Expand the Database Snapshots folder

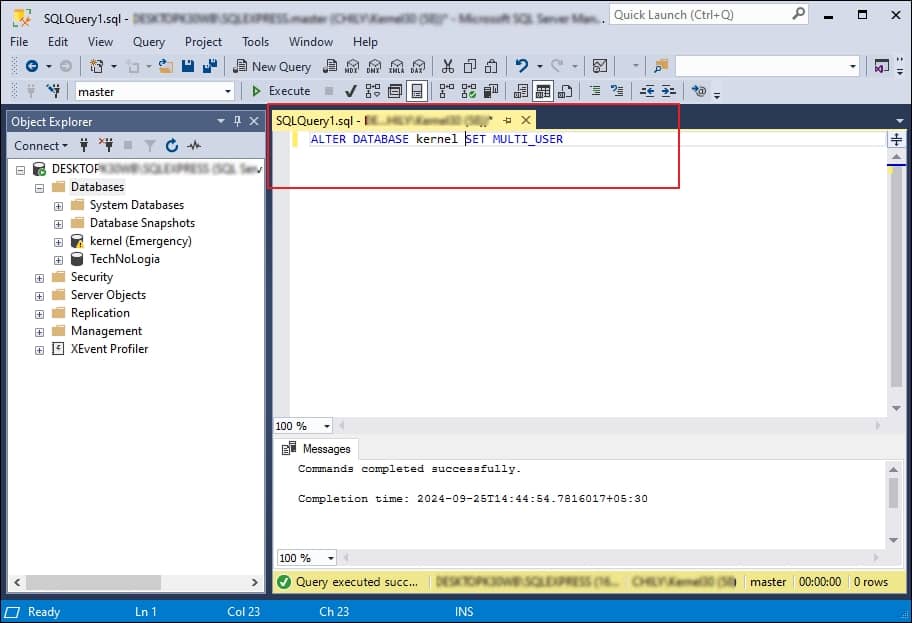[x=58, y=224]
